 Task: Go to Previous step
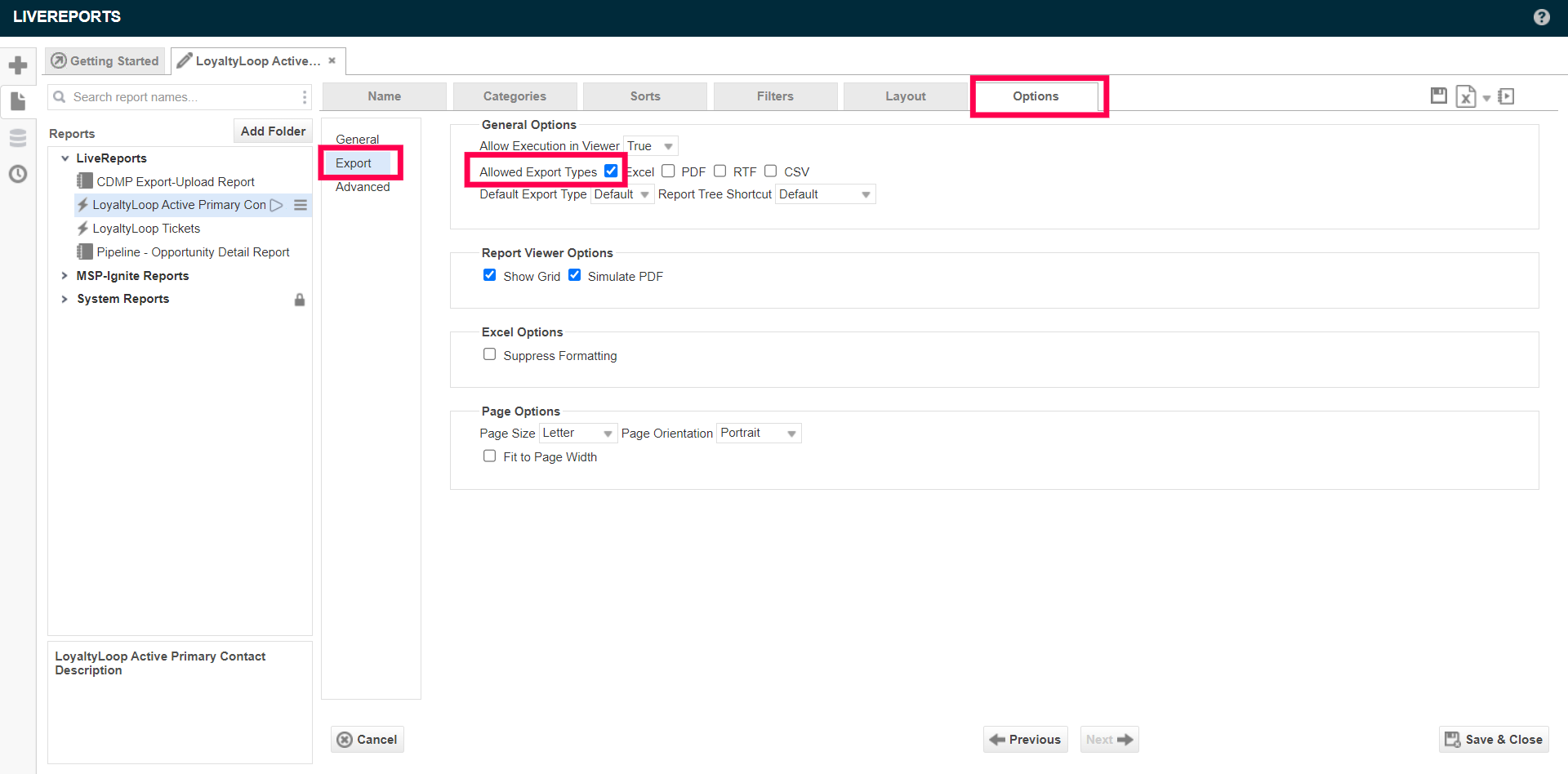1026,740
